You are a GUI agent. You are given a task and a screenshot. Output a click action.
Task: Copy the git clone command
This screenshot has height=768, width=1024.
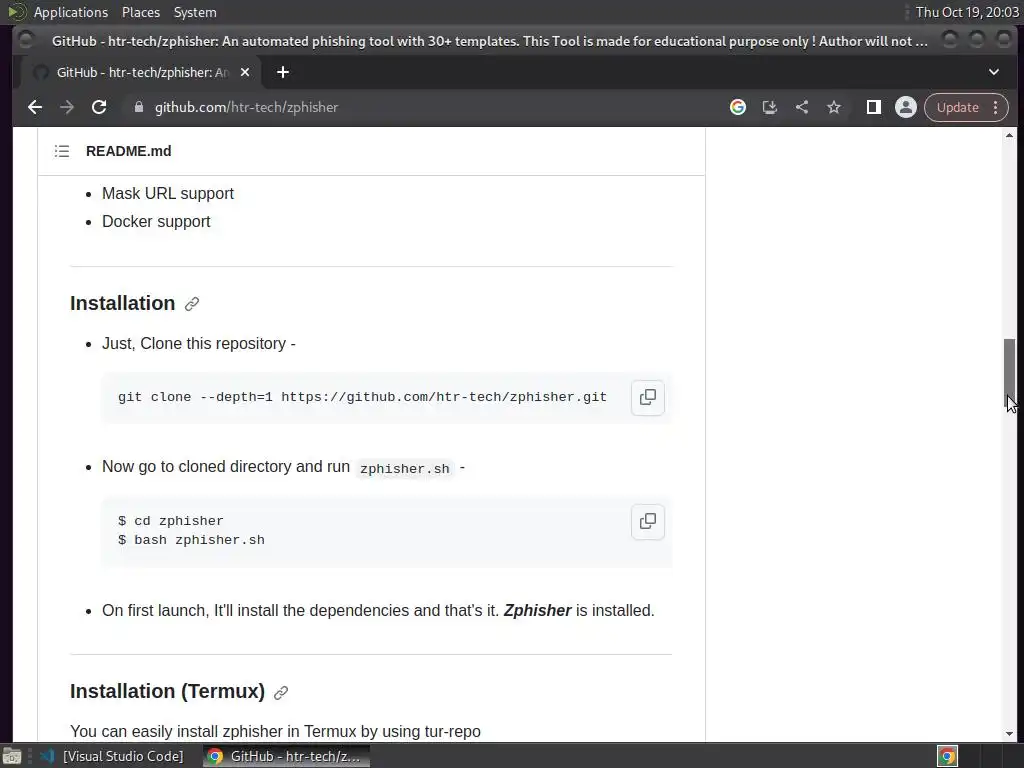click(648, 397)
